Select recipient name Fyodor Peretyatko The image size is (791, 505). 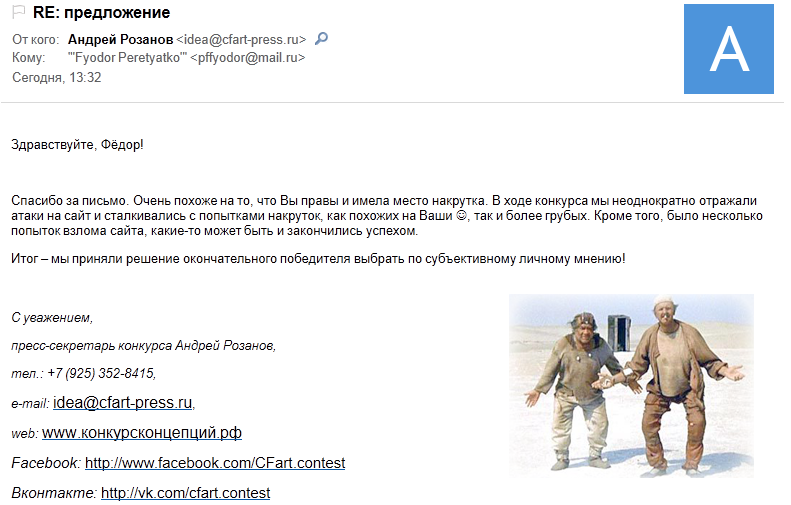coord(127,58)
